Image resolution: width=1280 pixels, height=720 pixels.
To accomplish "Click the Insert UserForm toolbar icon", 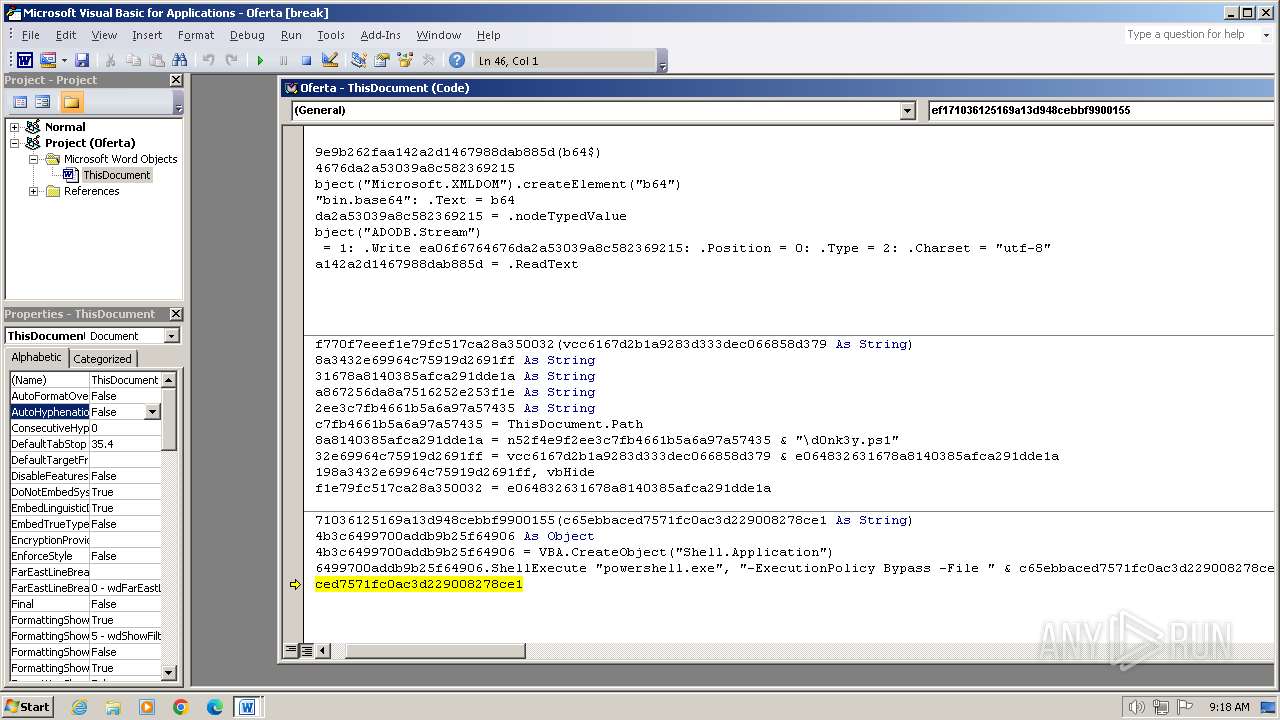I will 47,61.
